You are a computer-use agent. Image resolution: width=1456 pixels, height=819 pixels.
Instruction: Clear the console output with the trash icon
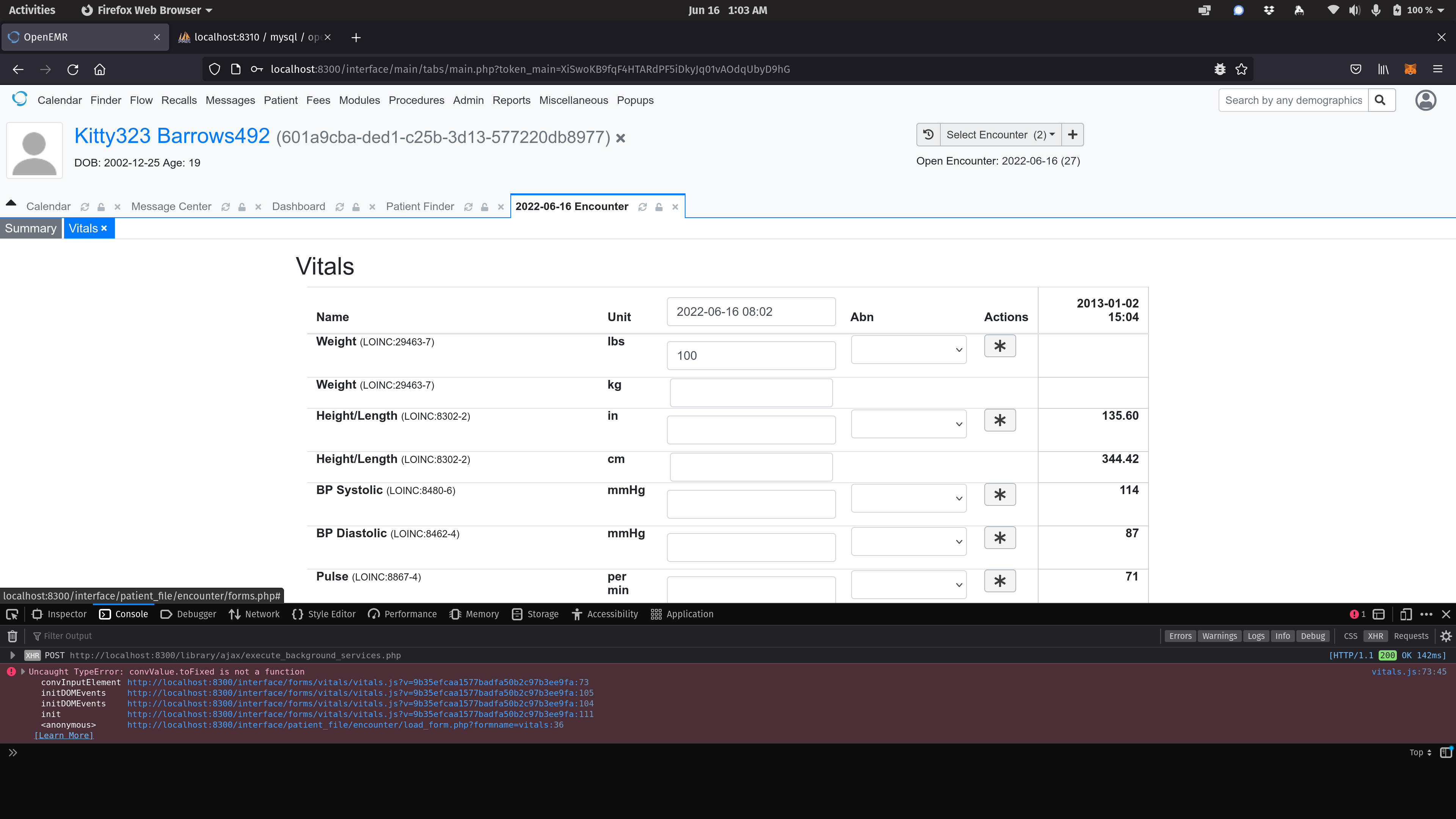12,636
